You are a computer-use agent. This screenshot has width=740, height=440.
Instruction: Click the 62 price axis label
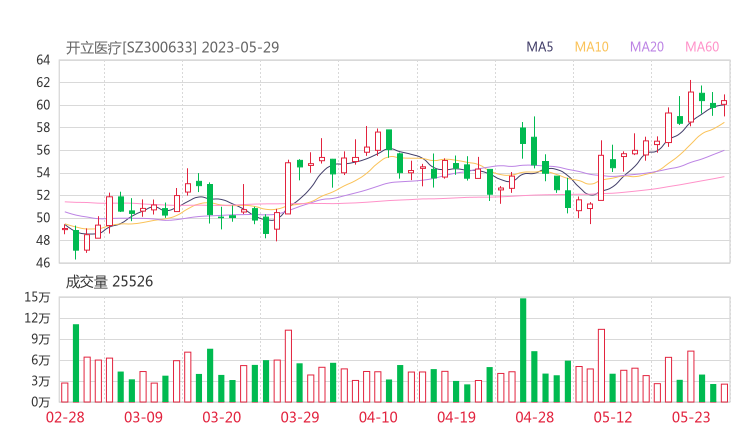click(43, 83)
